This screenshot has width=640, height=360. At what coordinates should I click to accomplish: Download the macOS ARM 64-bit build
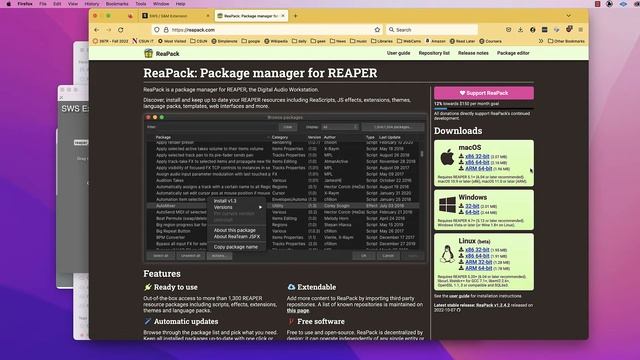pyautogui.click(x=478, y=169)
